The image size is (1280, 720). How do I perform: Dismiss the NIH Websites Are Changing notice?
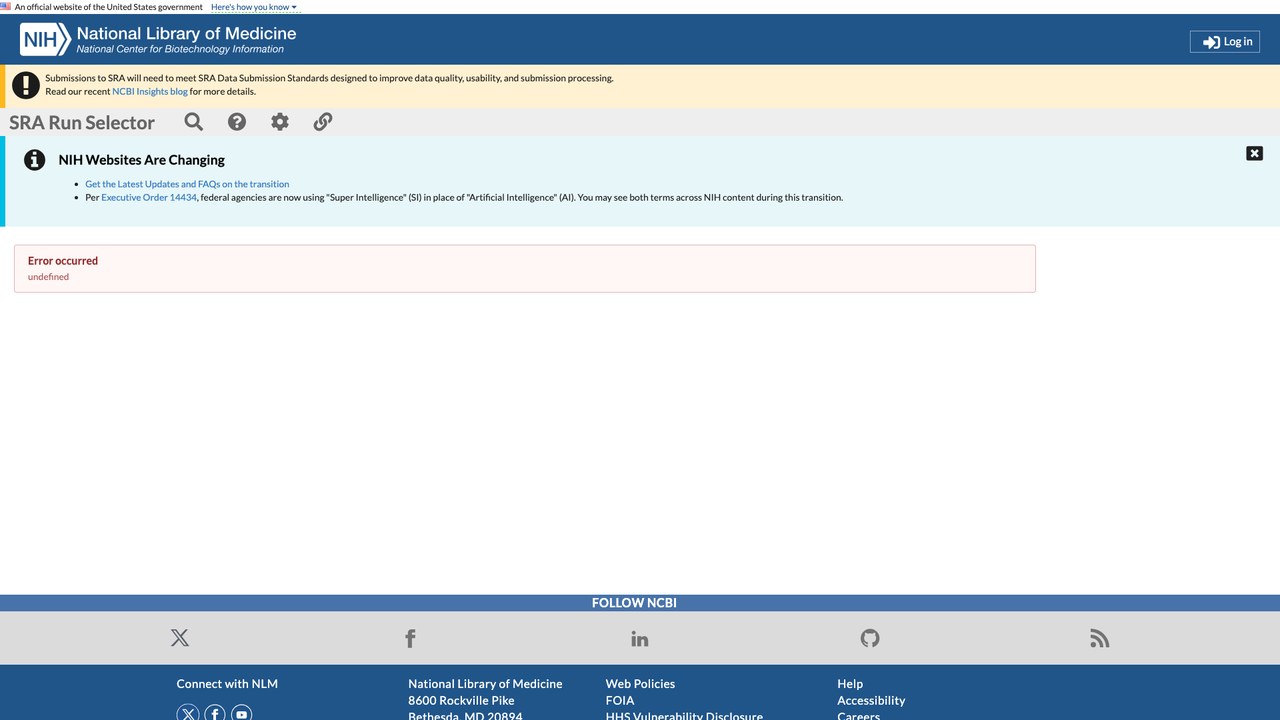[1254, 153]
